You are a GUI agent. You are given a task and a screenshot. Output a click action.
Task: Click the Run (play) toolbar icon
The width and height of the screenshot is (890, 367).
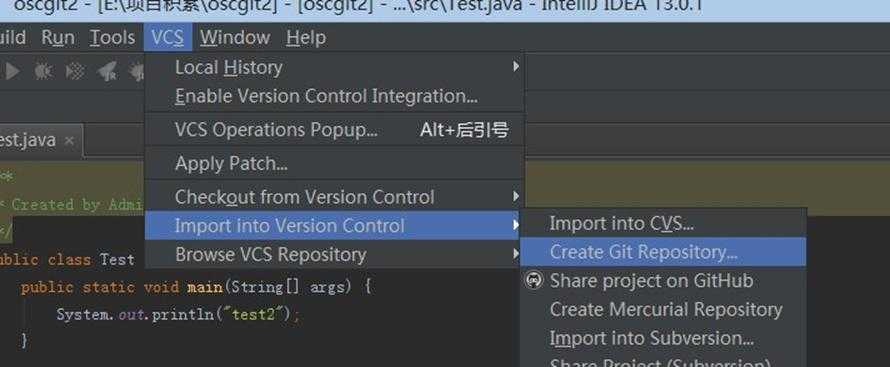click(12, 71)
